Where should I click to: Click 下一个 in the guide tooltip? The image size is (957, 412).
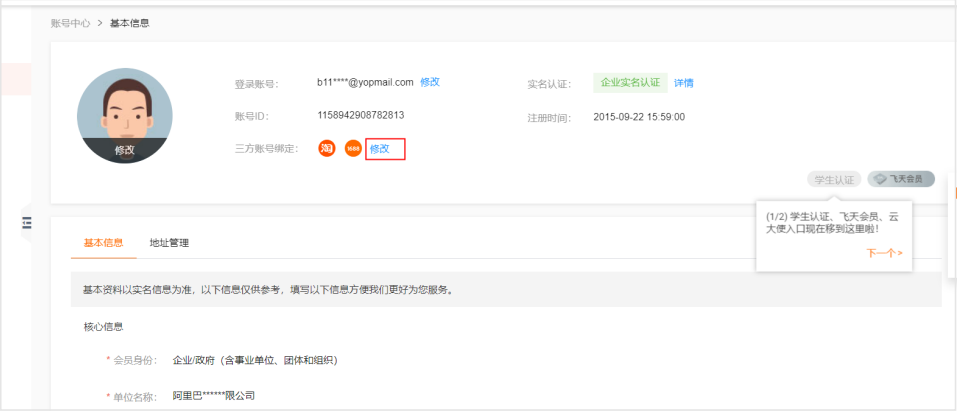pos(884,253)
